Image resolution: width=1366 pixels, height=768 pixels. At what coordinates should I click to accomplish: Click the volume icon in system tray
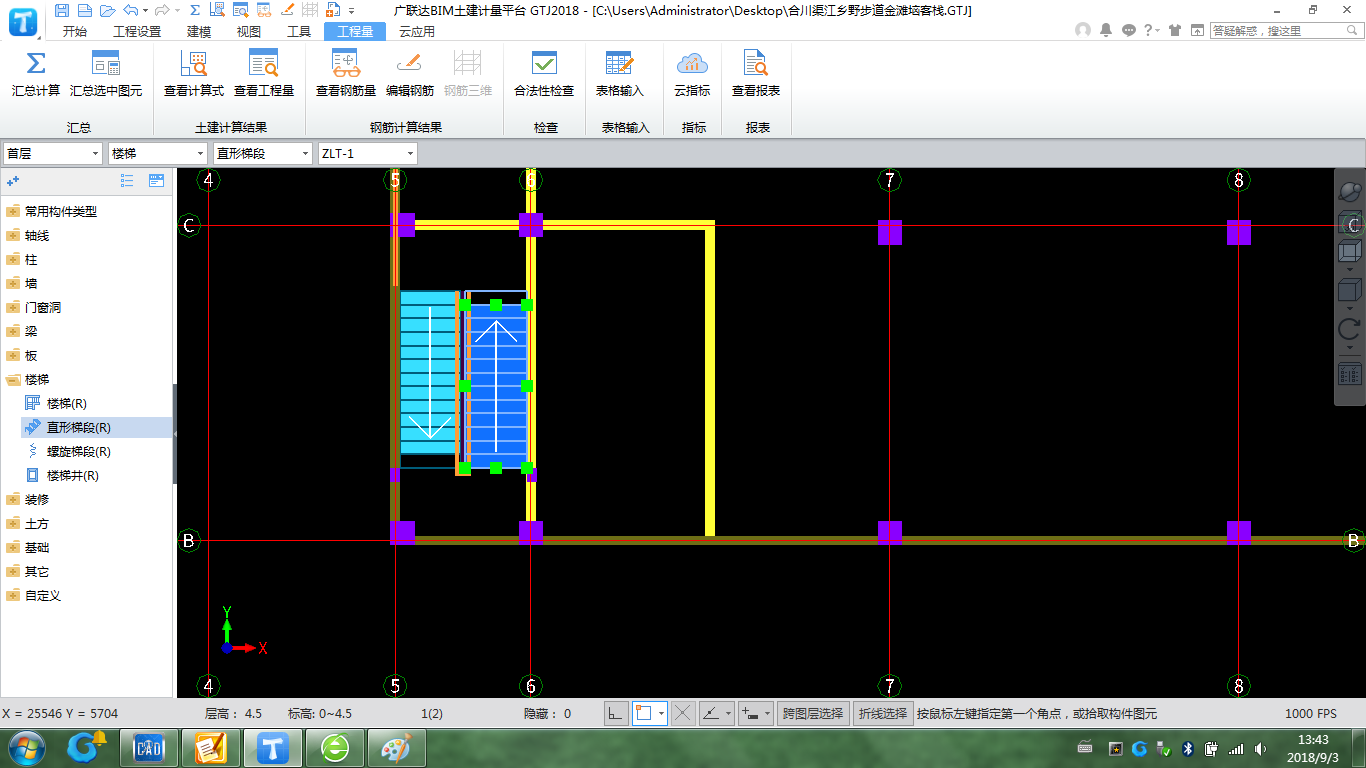click(x=1258, y=748)
